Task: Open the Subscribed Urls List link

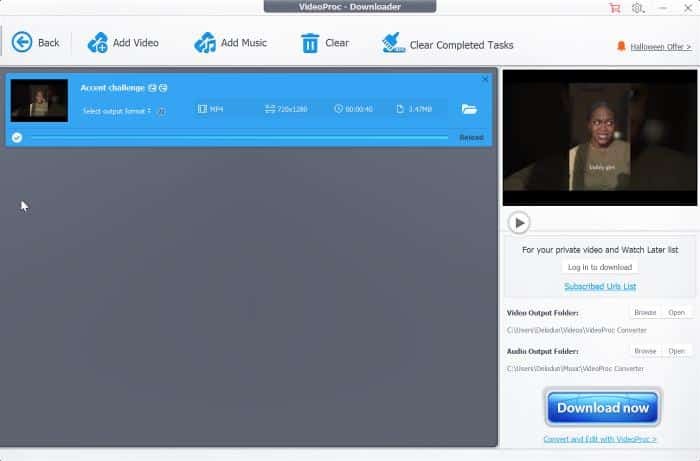Action: tap(600, 287)
